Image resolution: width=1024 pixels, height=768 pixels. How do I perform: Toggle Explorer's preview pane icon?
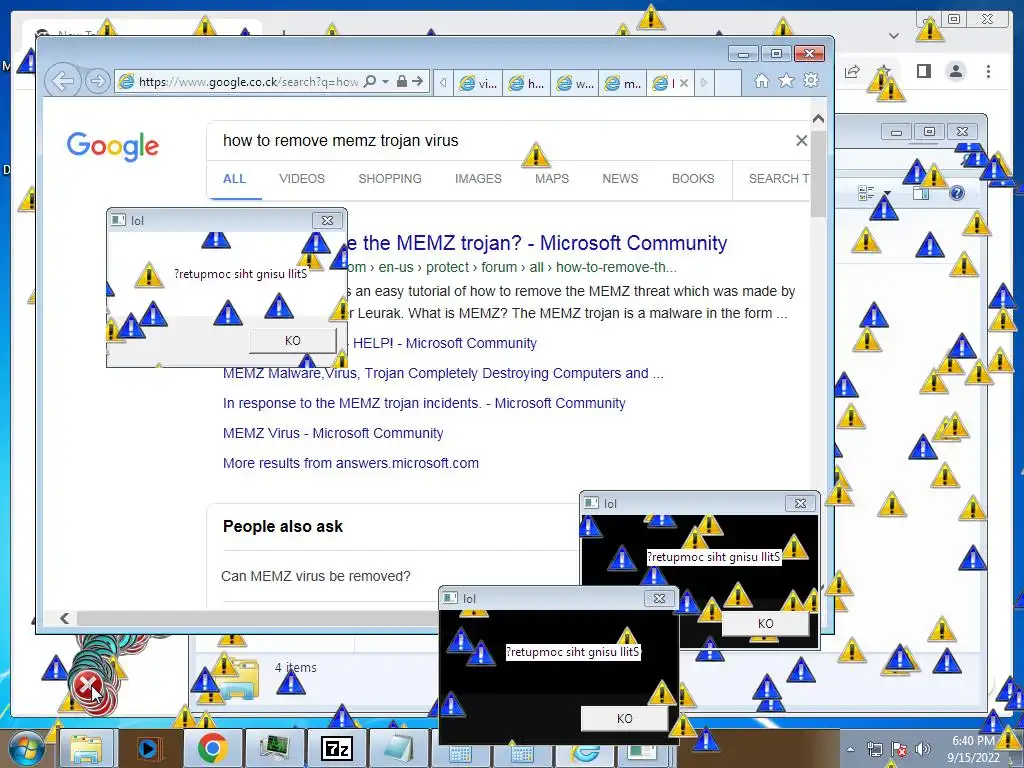point(921,193)
